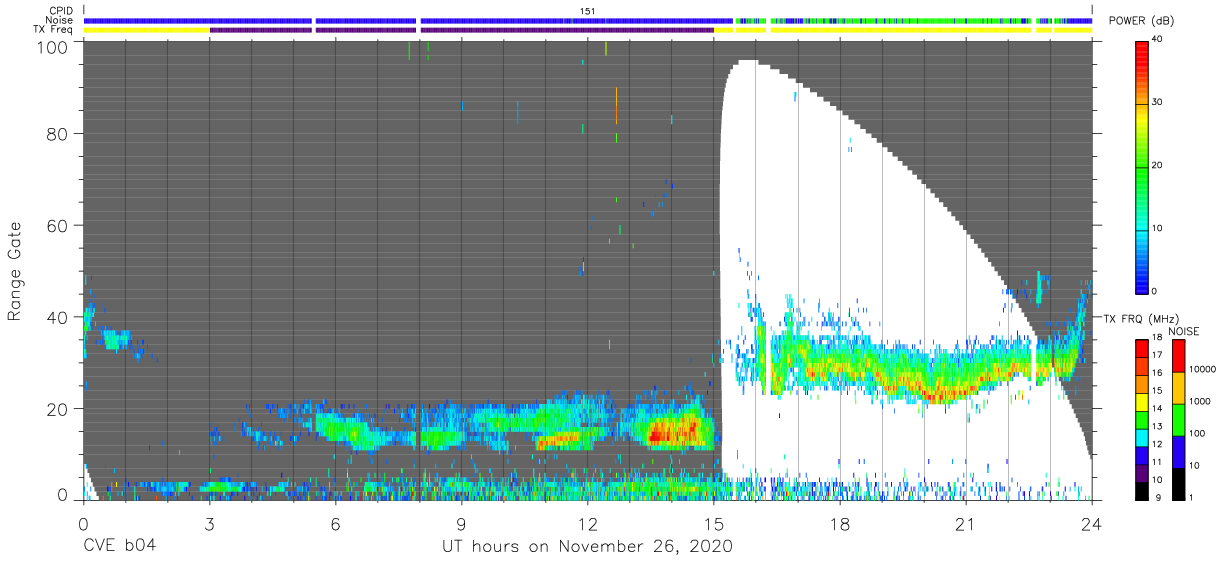This screenshot has height=567, width=1228.
Task: Click the 21 hour tick label on the time axis
Action: [x=965, y=522]
